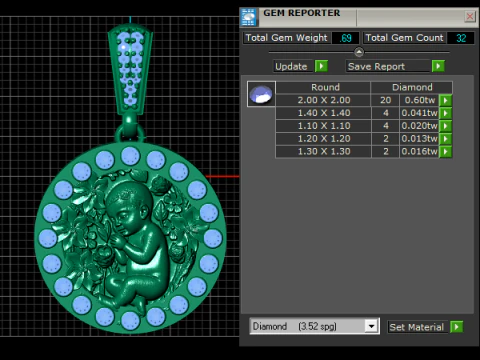Screen dimensions: 480x360
Task: Click the gem count 20 cell
Action: pyautogui.click(x=385, y=100)
